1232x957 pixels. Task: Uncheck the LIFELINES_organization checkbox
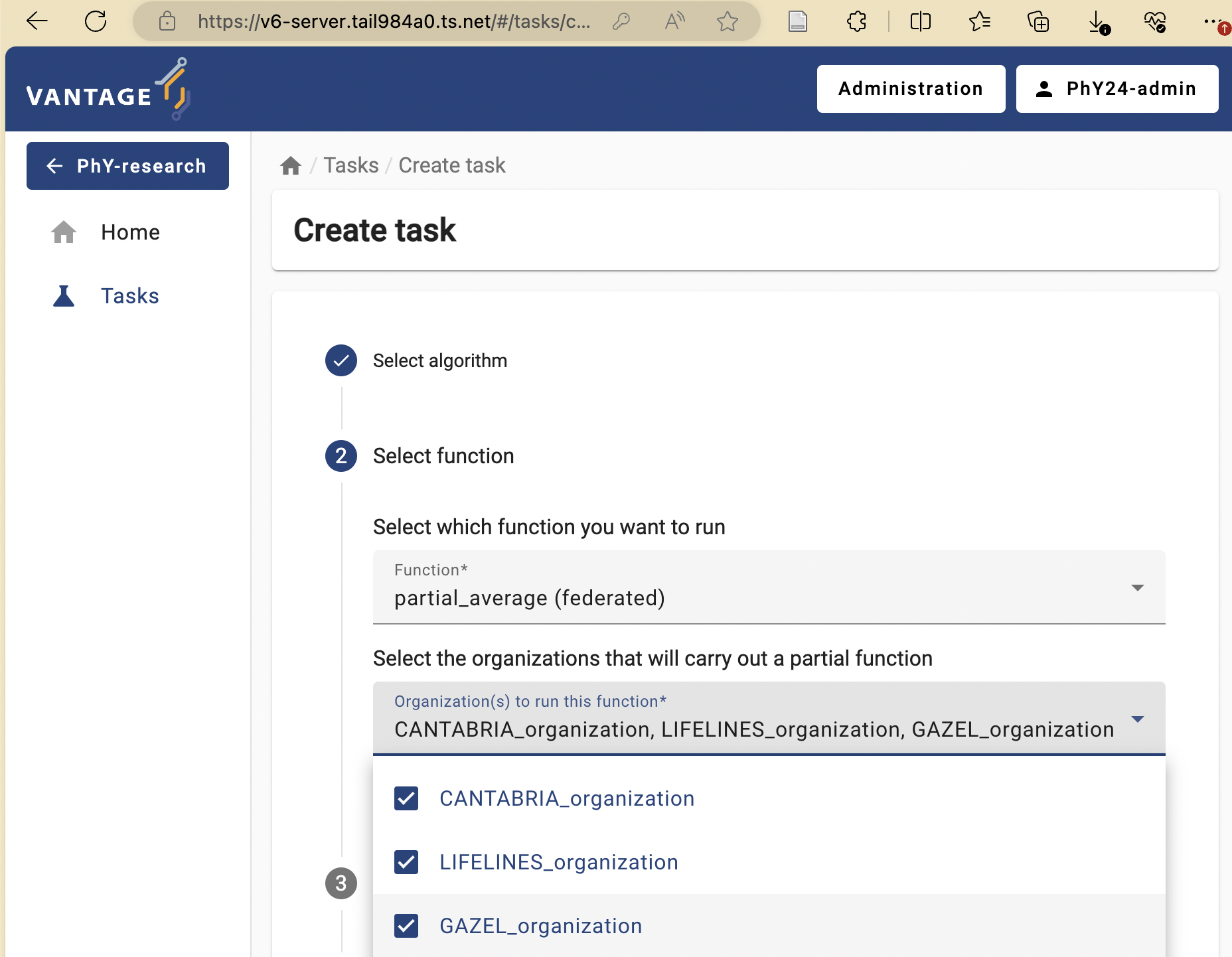coord(406,862)
